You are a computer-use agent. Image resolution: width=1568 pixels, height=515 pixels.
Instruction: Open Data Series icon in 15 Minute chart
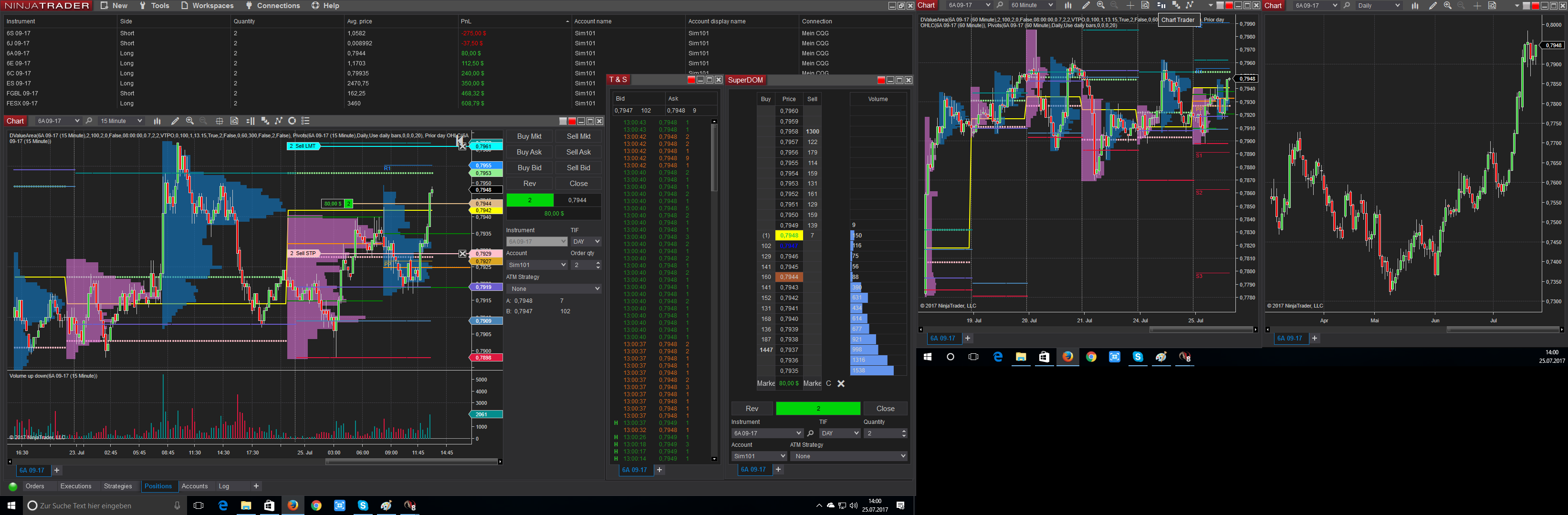(265, 121)
